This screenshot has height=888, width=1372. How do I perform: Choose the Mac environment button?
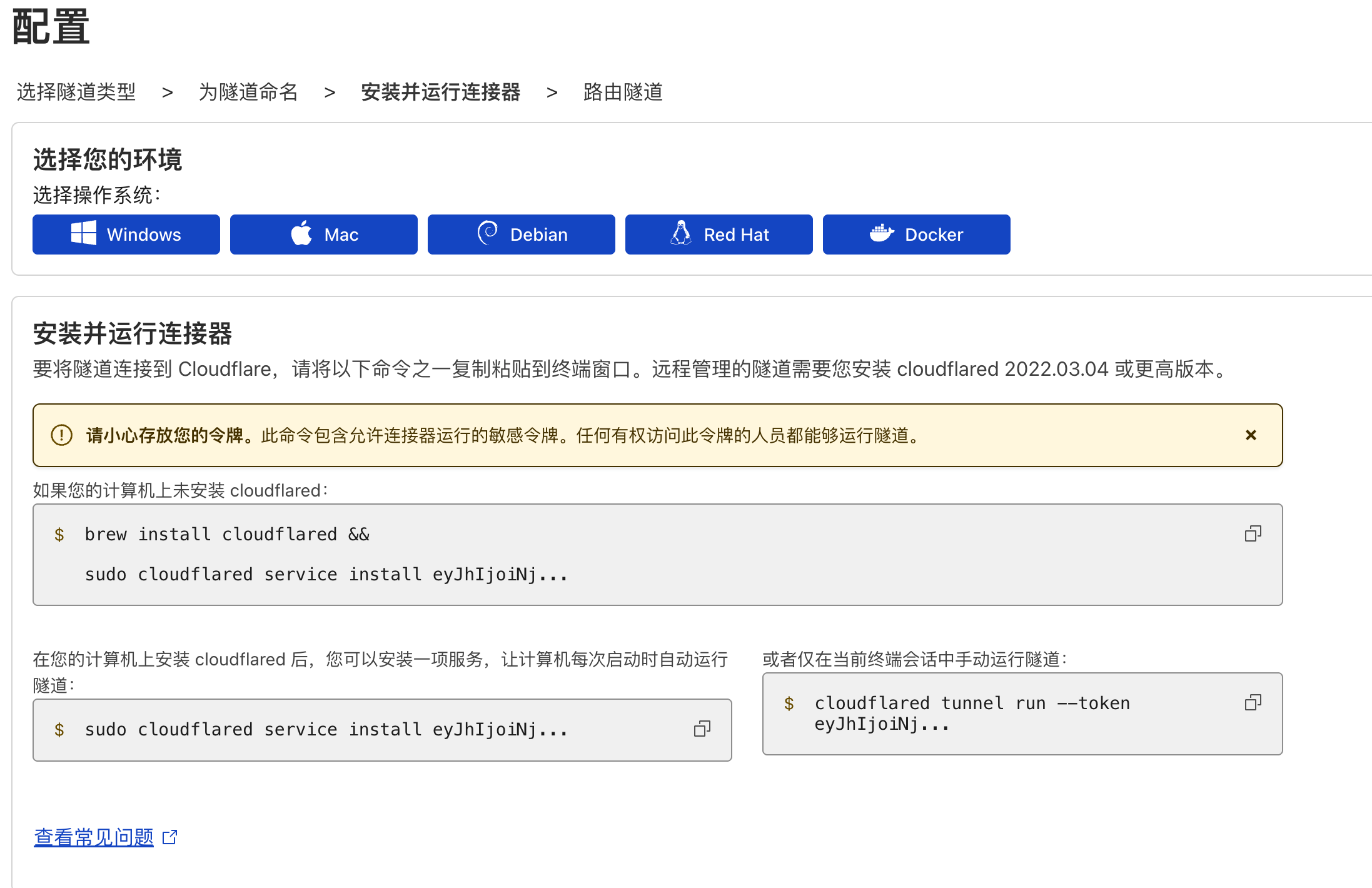pyautogui.click(x=323, y=235)
